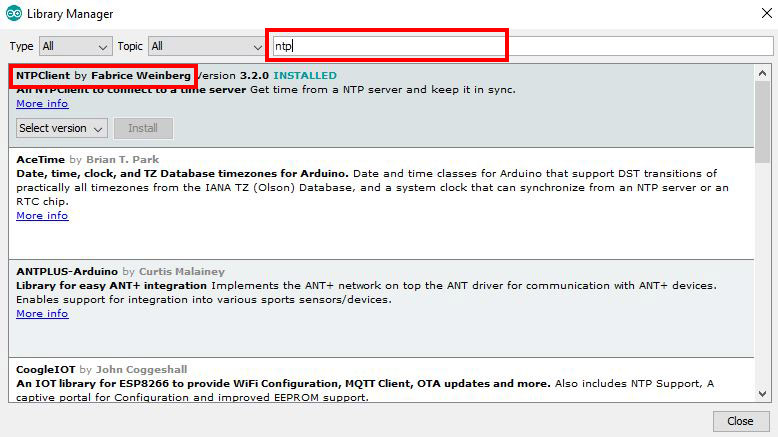The image size is (778, 437).
Task: Click the Close button at the bottom
Action: 740,421
